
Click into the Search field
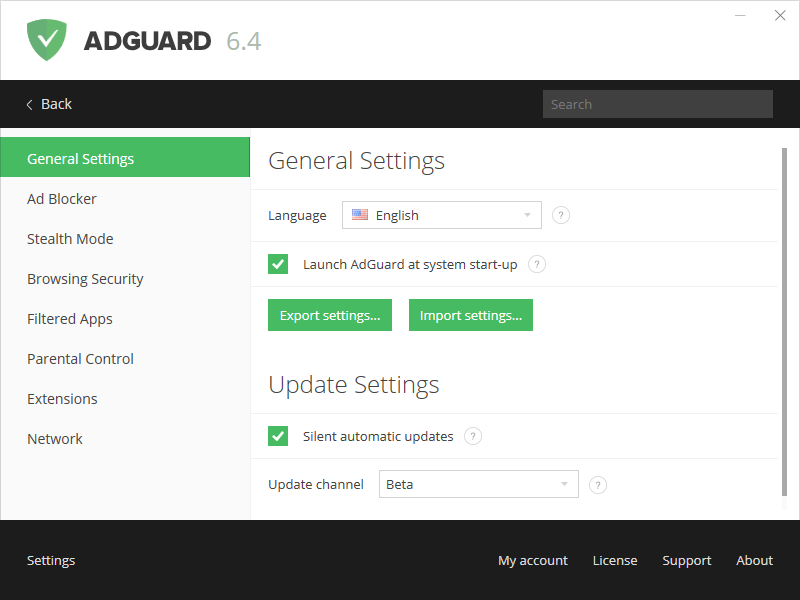point(657,104)
